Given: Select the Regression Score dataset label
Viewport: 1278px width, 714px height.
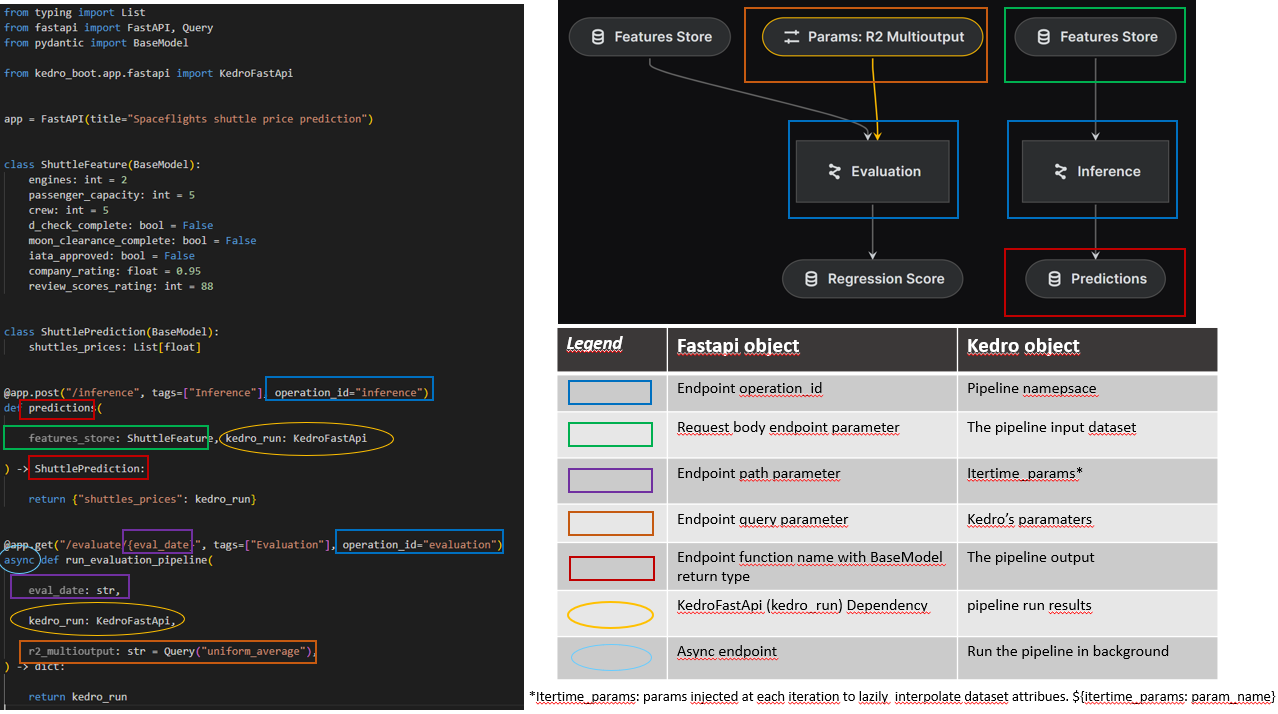Looking at the screenshot, I should (x=886, y=279).
